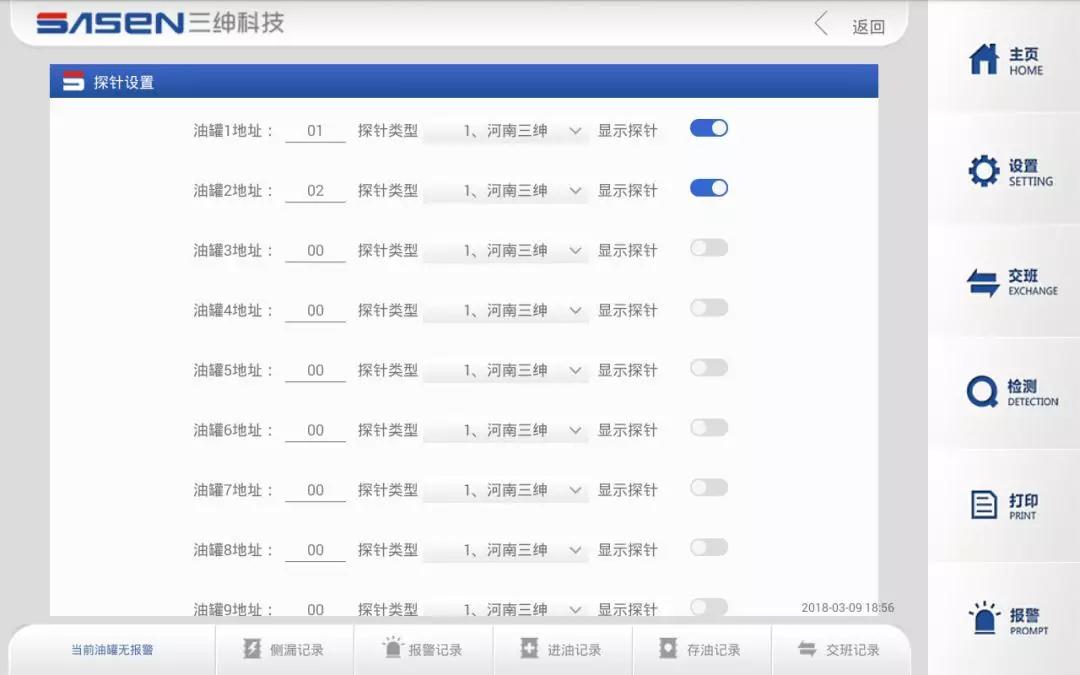
Task: Enable 显示探针 toggle for 油罐7
Action: [709, 488]
